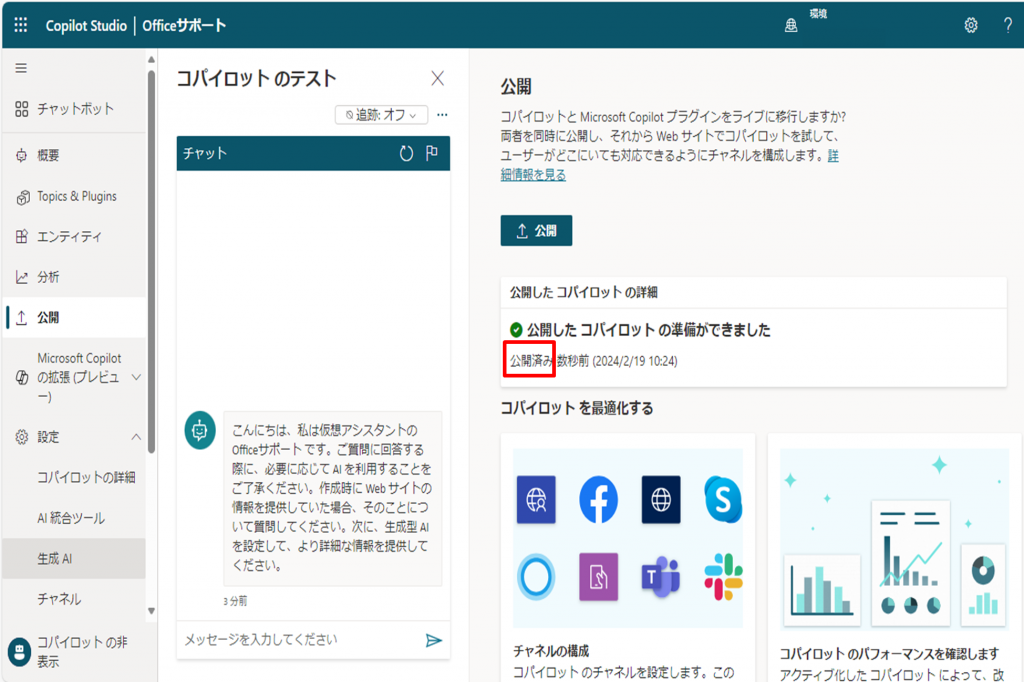
Task: Click the 分析 chart icon
Action: (22, 277)
